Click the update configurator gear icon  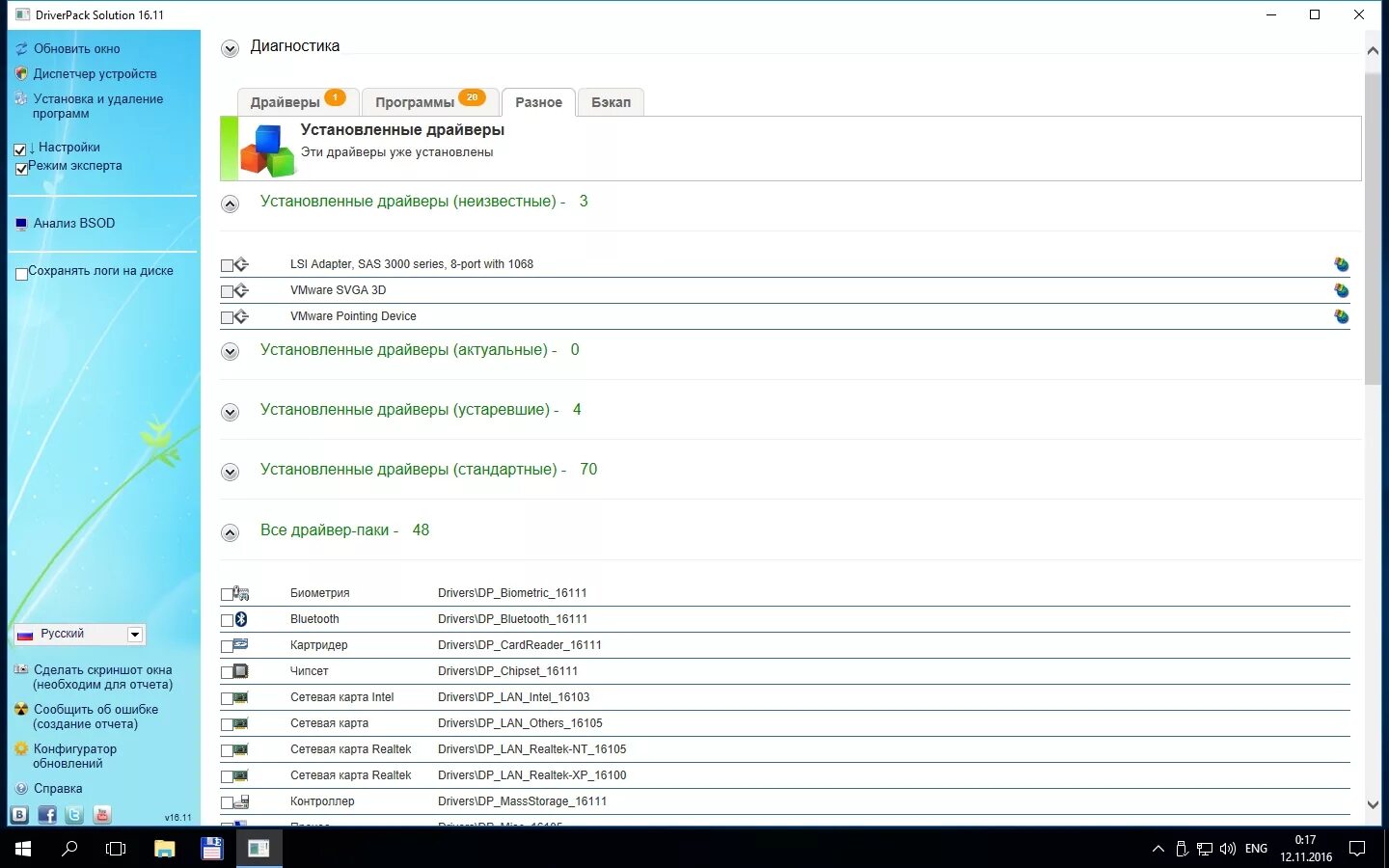coord(21,748)
